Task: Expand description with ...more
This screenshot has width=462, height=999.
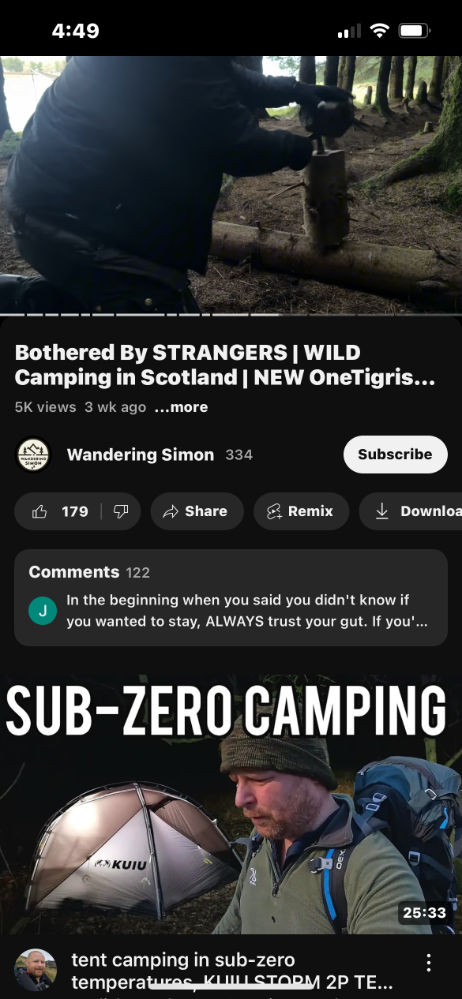Action: click(x=181, y=407)
